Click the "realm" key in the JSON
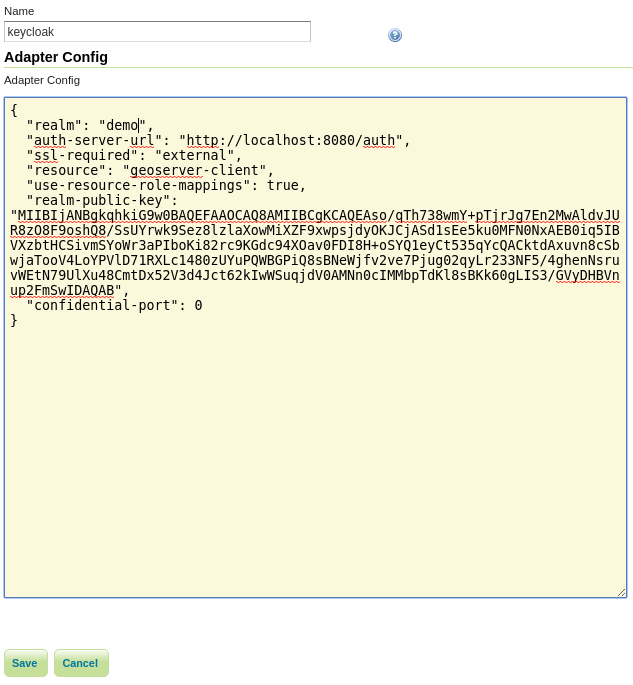 click(54, 126)
